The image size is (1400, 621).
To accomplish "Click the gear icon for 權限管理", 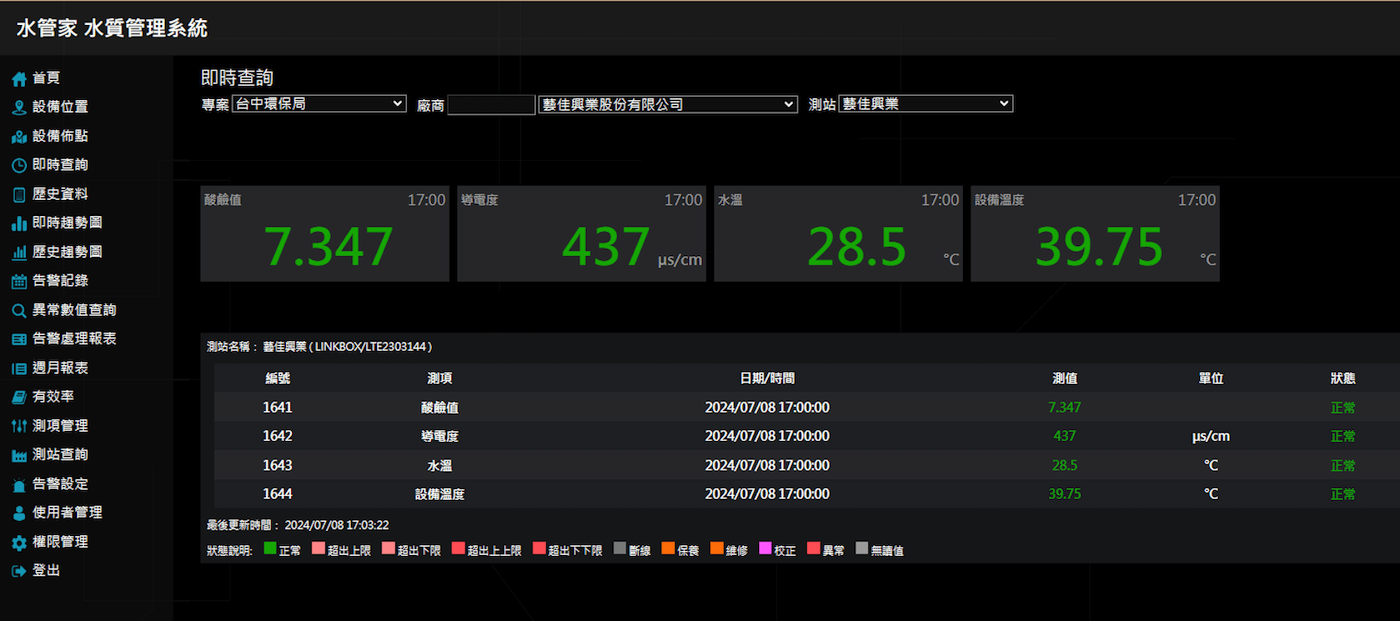I will tap(19, 542).
